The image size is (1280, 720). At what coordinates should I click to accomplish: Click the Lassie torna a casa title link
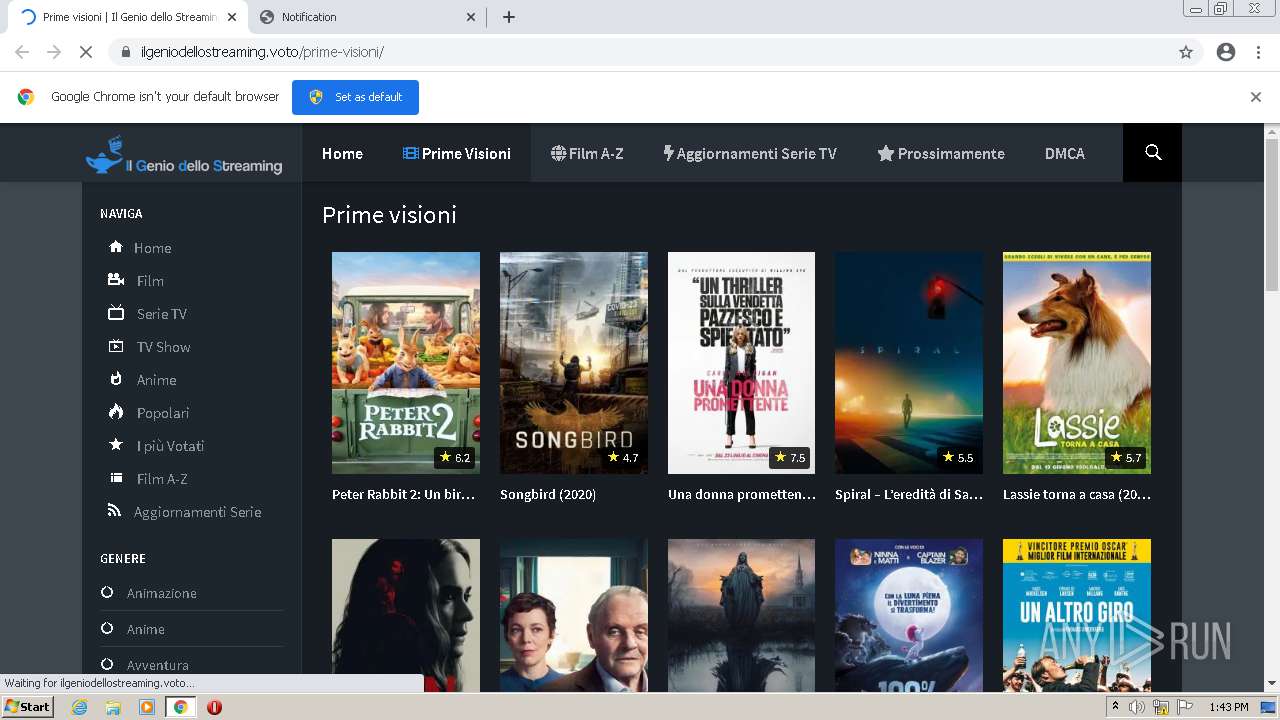pos(1077,494)
